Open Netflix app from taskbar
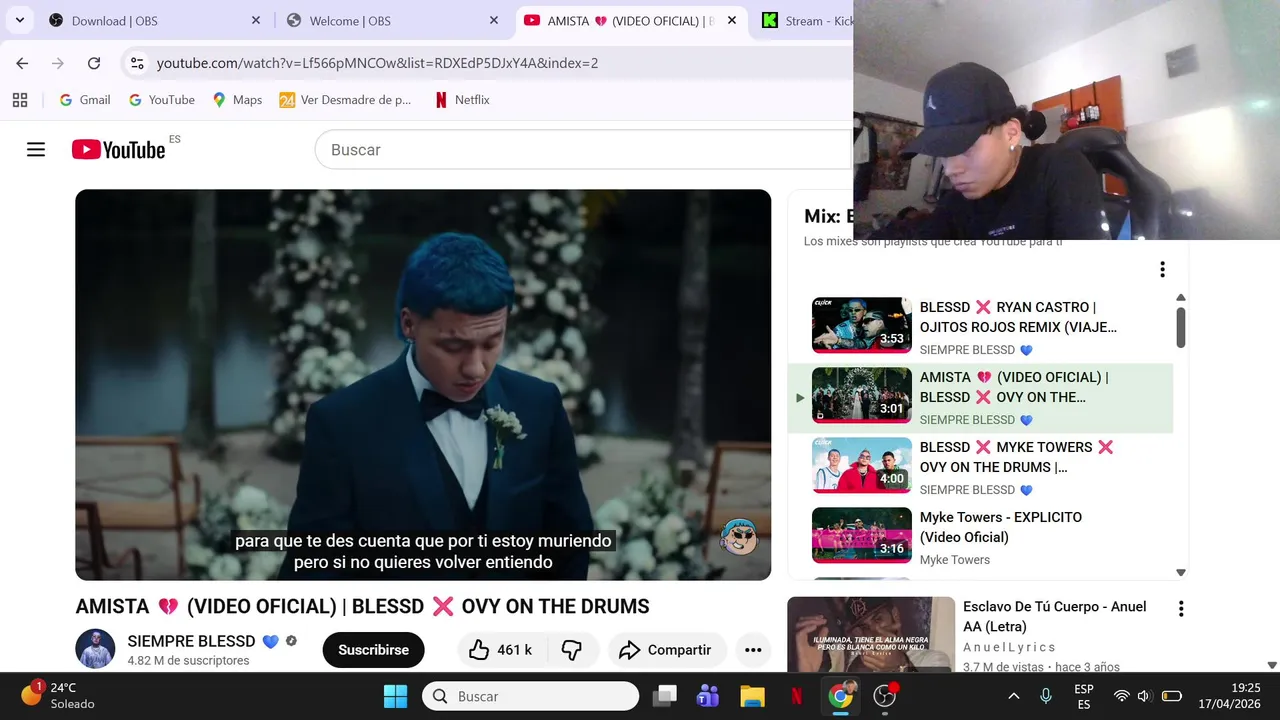1280x720 pixels. click(796, 696)
